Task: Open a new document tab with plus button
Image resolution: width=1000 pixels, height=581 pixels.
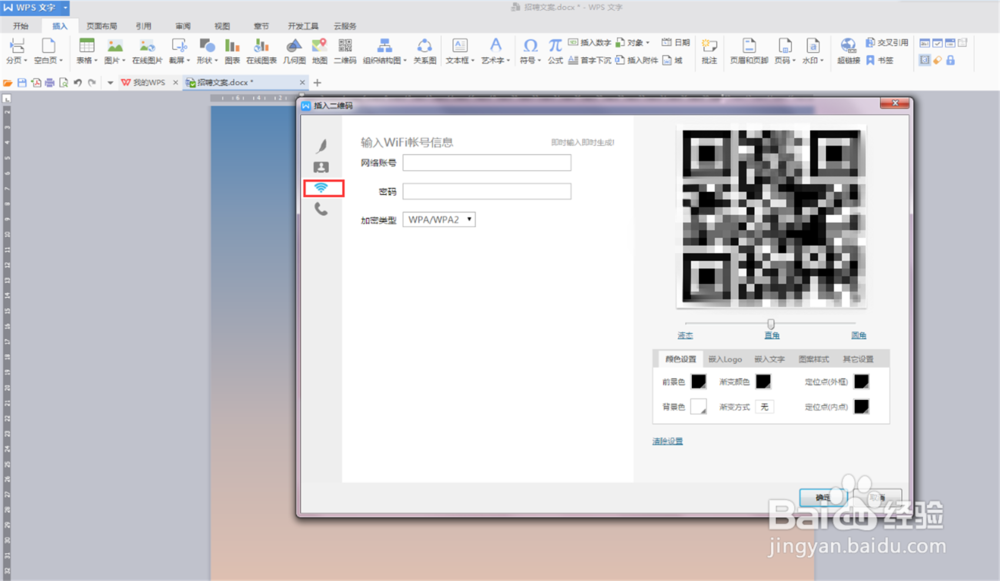Action: pyautogui.click(x=318, y=83)
